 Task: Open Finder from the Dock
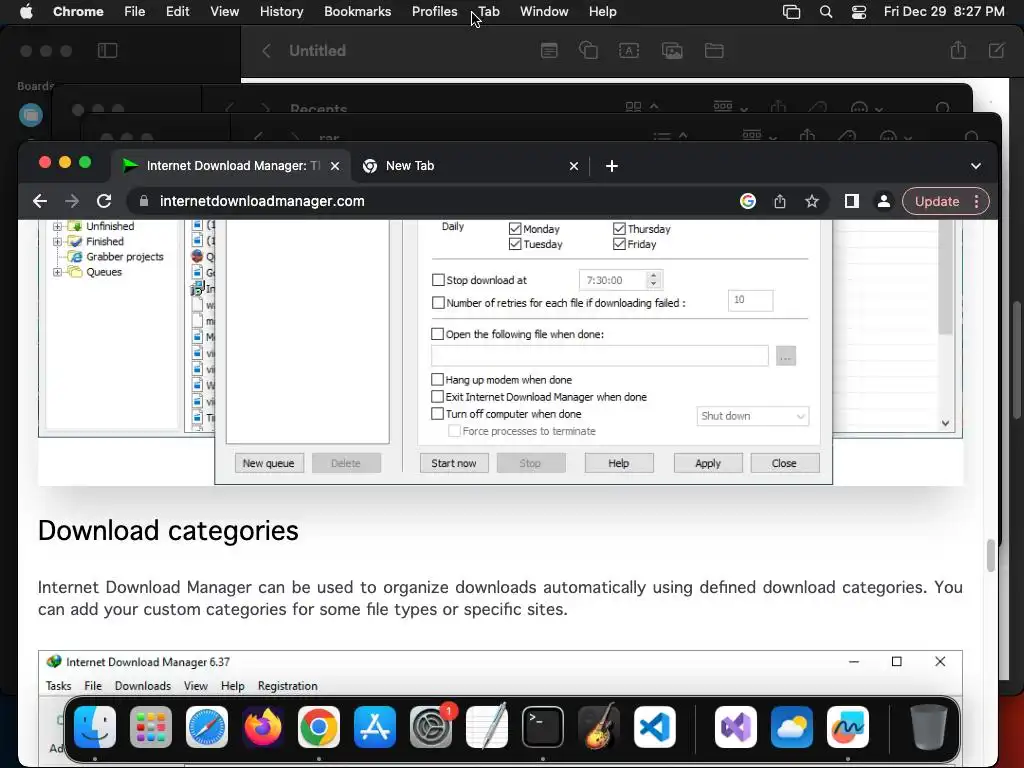click(95, 727)
